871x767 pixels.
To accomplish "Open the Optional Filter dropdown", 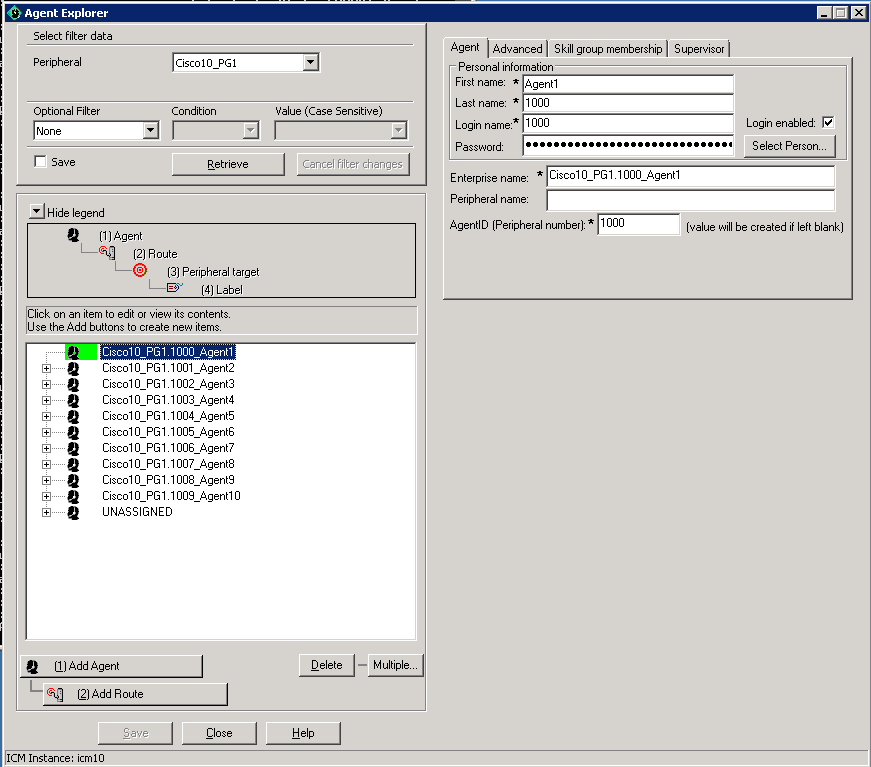I will (151, 131).
